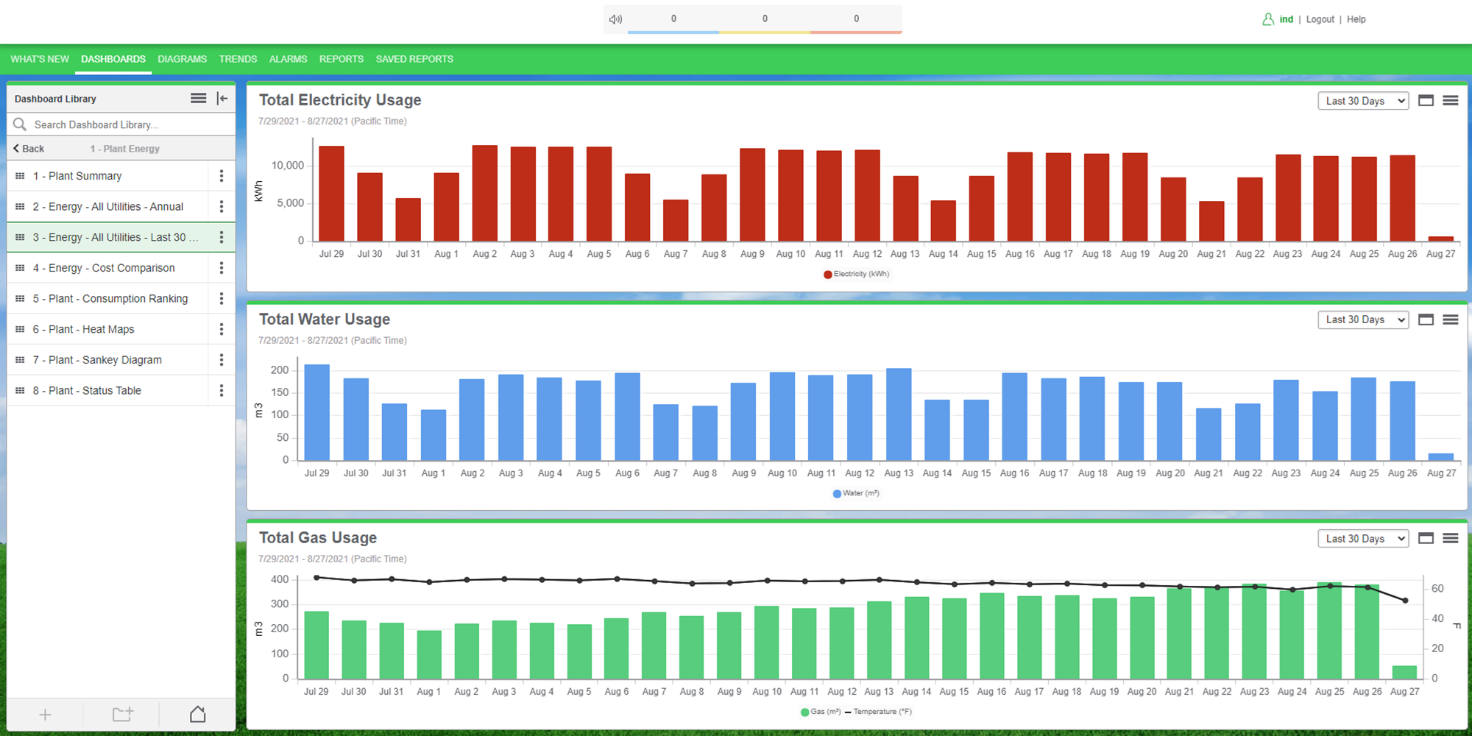
Task: Open the export menu on Total Gas Usage chart
Action: [x=1451, y=538]
